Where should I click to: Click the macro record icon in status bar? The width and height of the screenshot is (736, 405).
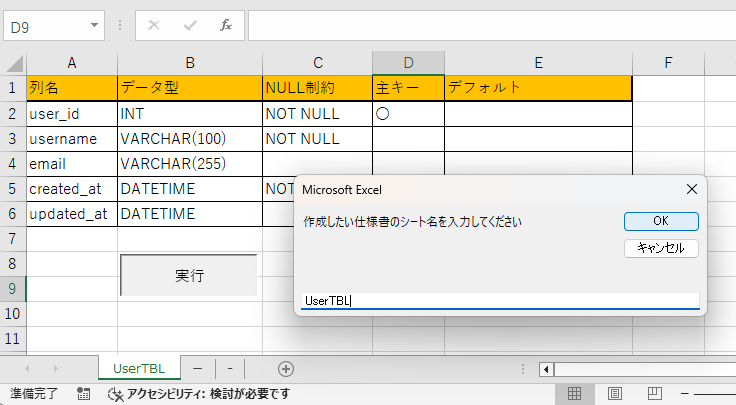coord(84,394)
